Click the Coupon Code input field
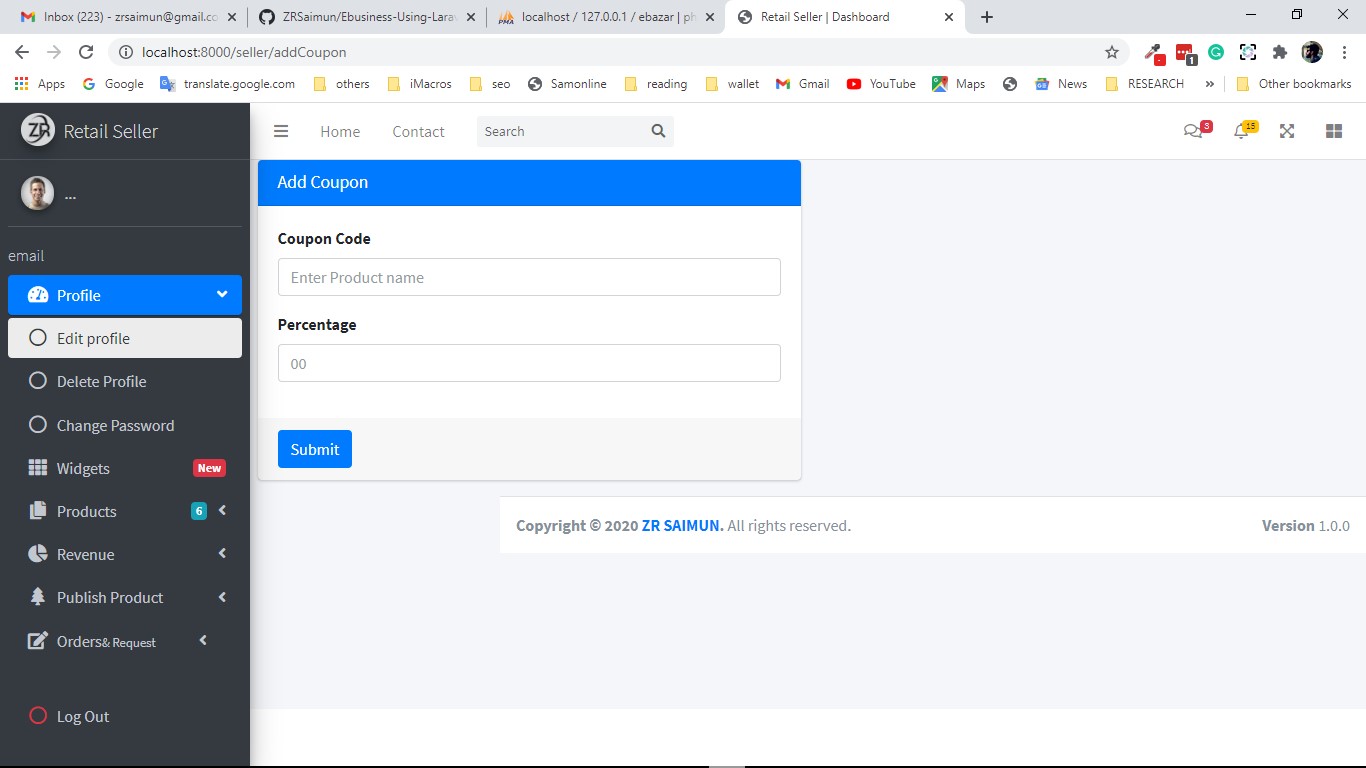The width and height of the screenshot is (1366, 768). click(x=529, y=277)
